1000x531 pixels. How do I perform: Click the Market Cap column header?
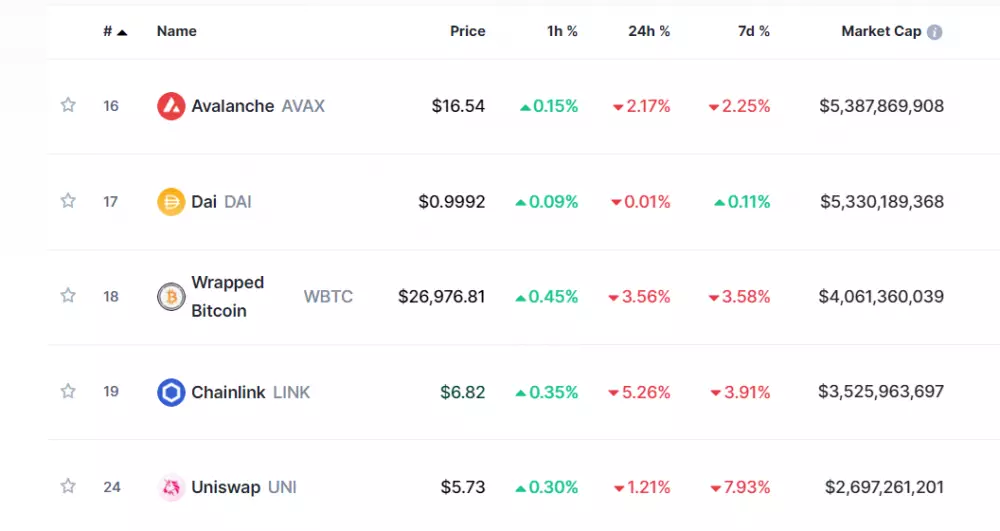(x=880, y=31)
